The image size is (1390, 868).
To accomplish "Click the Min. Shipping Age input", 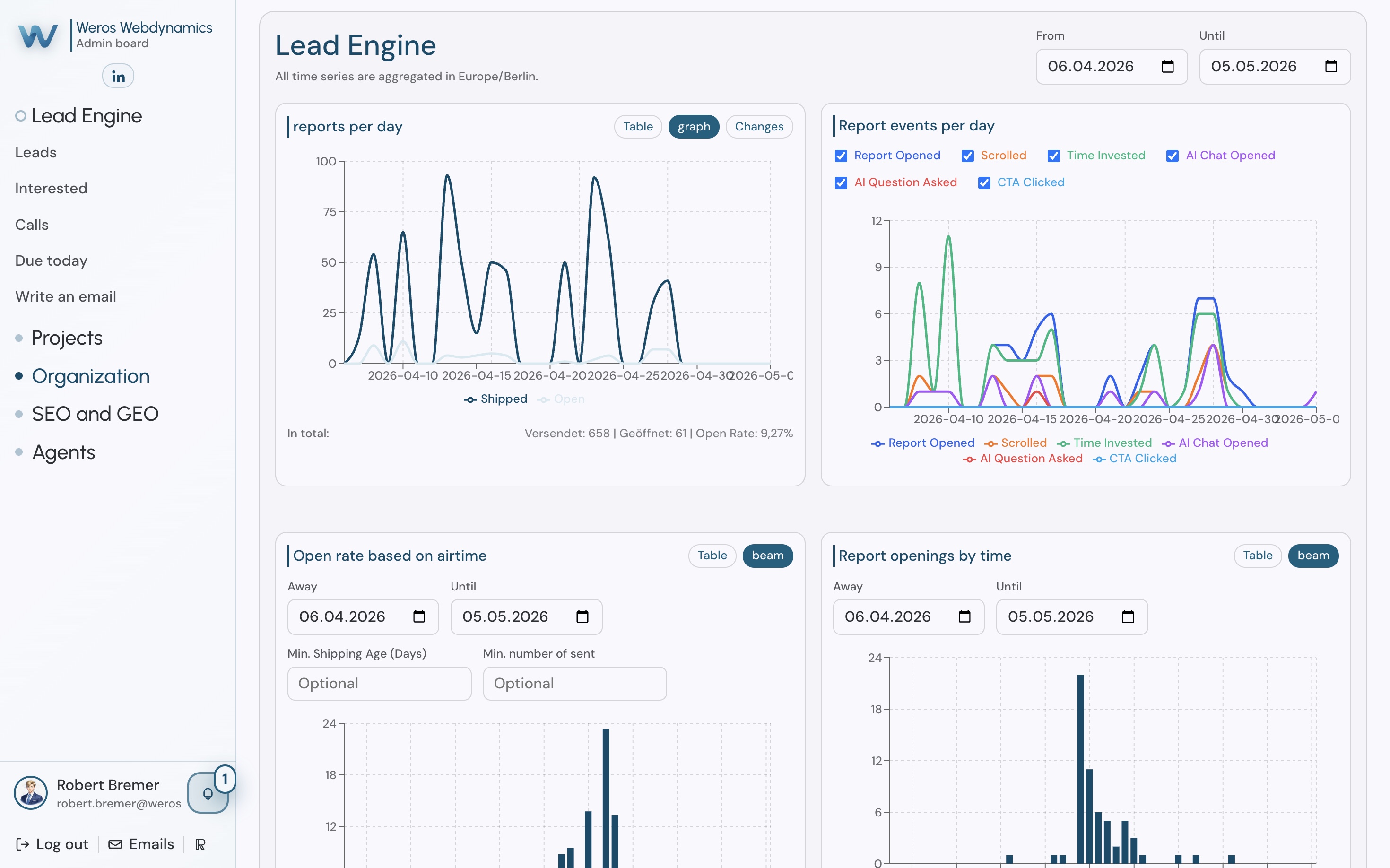I will point(380,684).
